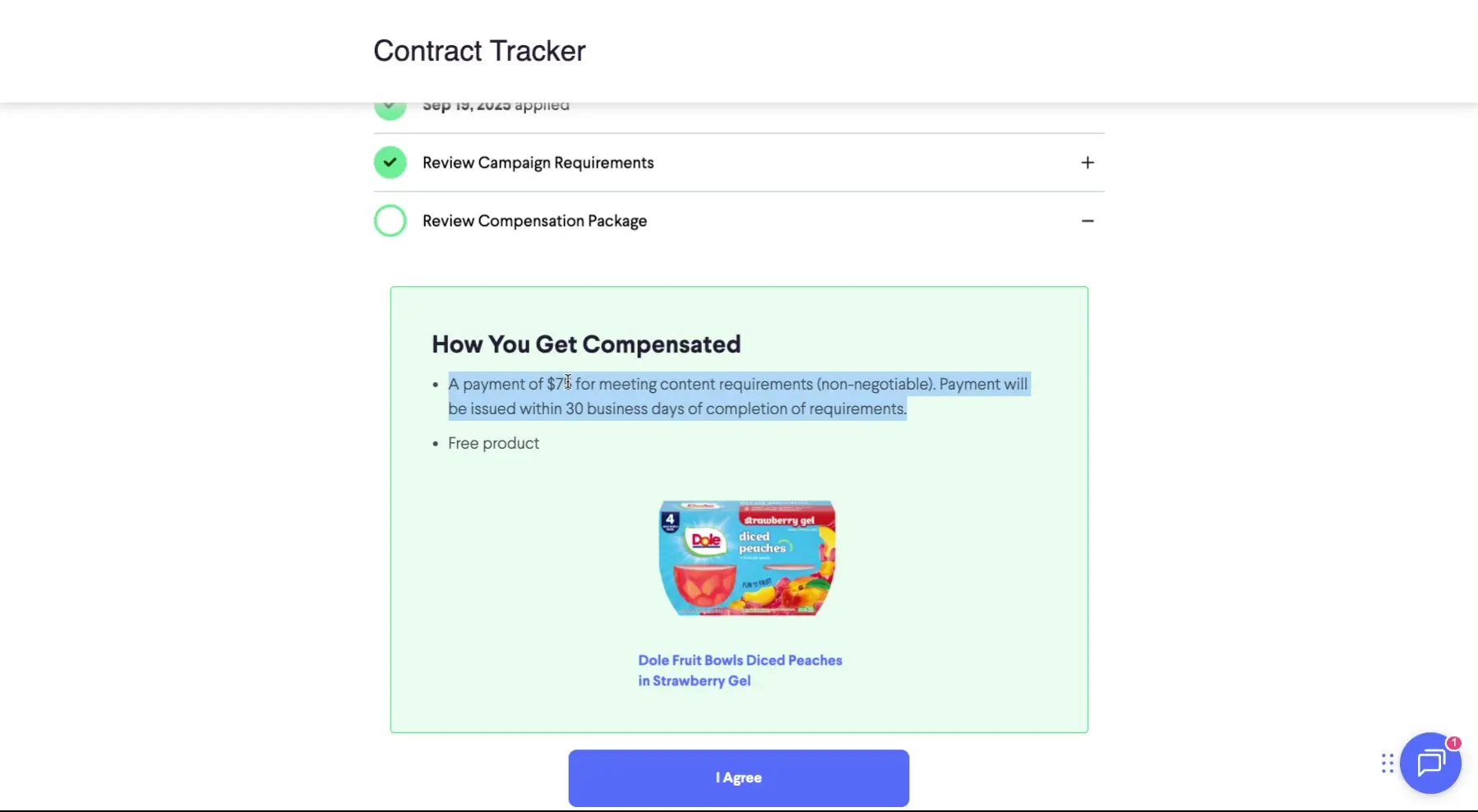The image size is (1478, 812).
Task: Open the chat messenger widget
Action: [x=1430, y=764]
